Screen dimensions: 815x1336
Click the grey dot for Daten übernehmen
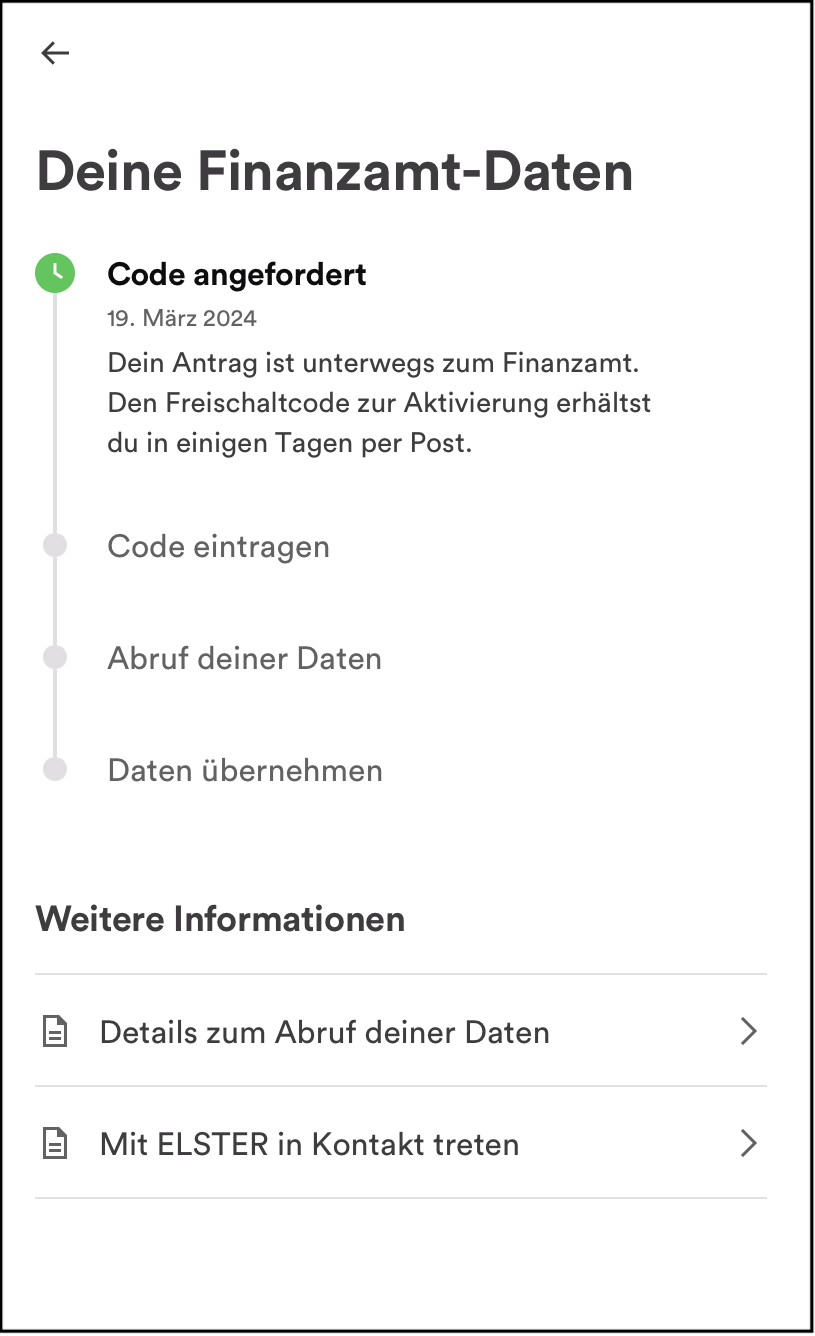(55, 769)
